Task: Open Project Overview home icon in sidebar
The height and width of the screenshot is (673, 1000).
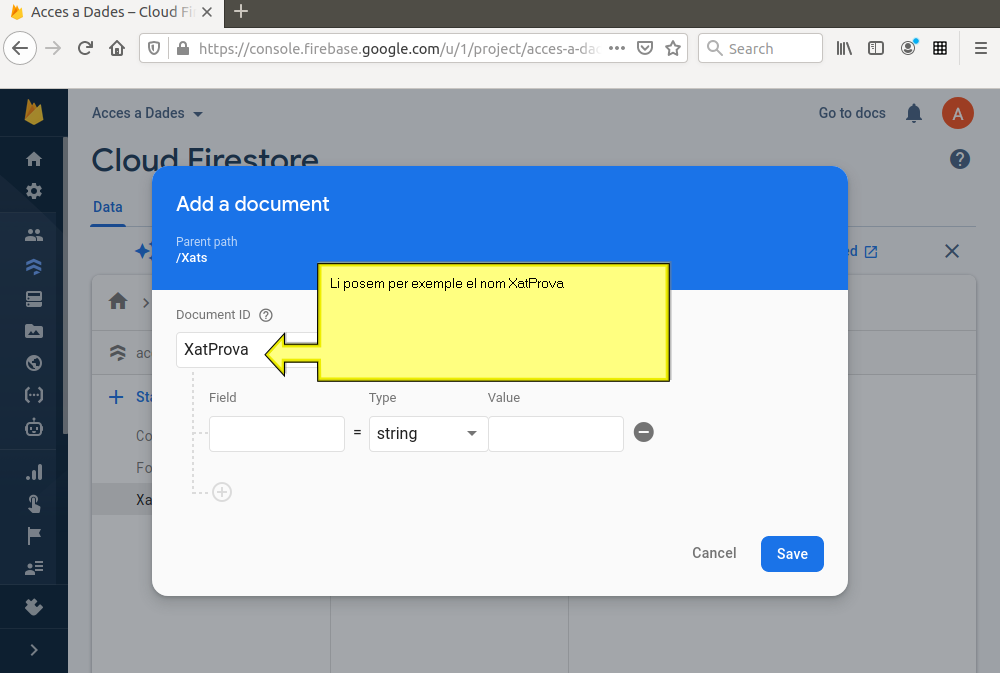Action: (34, 159)
